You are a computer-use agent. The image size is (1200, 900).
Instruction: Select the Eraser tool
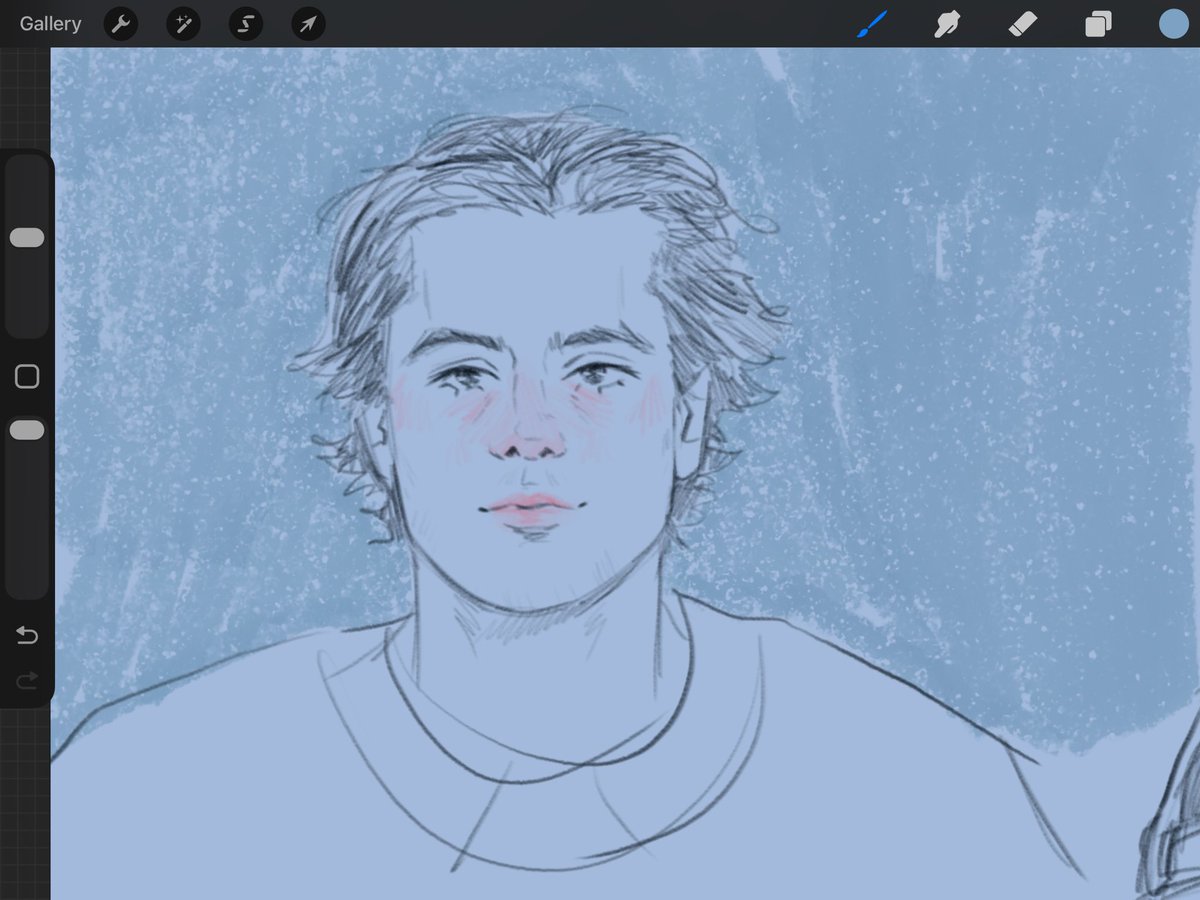coord(1023,24)
